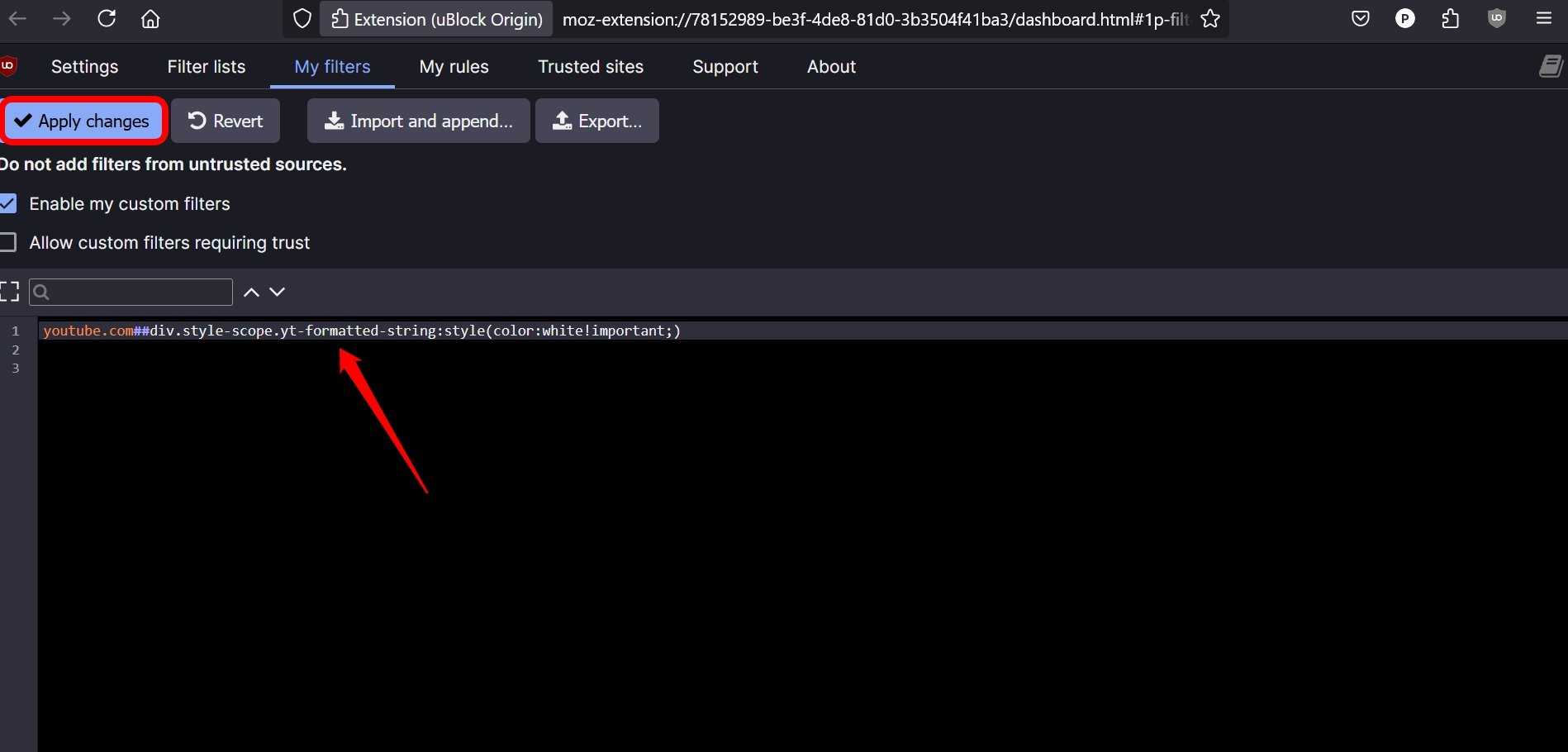This screenshot has width=1568, height=752.
Task: Click the Extension (uBlock Origin) identity label
Action: 438,19
